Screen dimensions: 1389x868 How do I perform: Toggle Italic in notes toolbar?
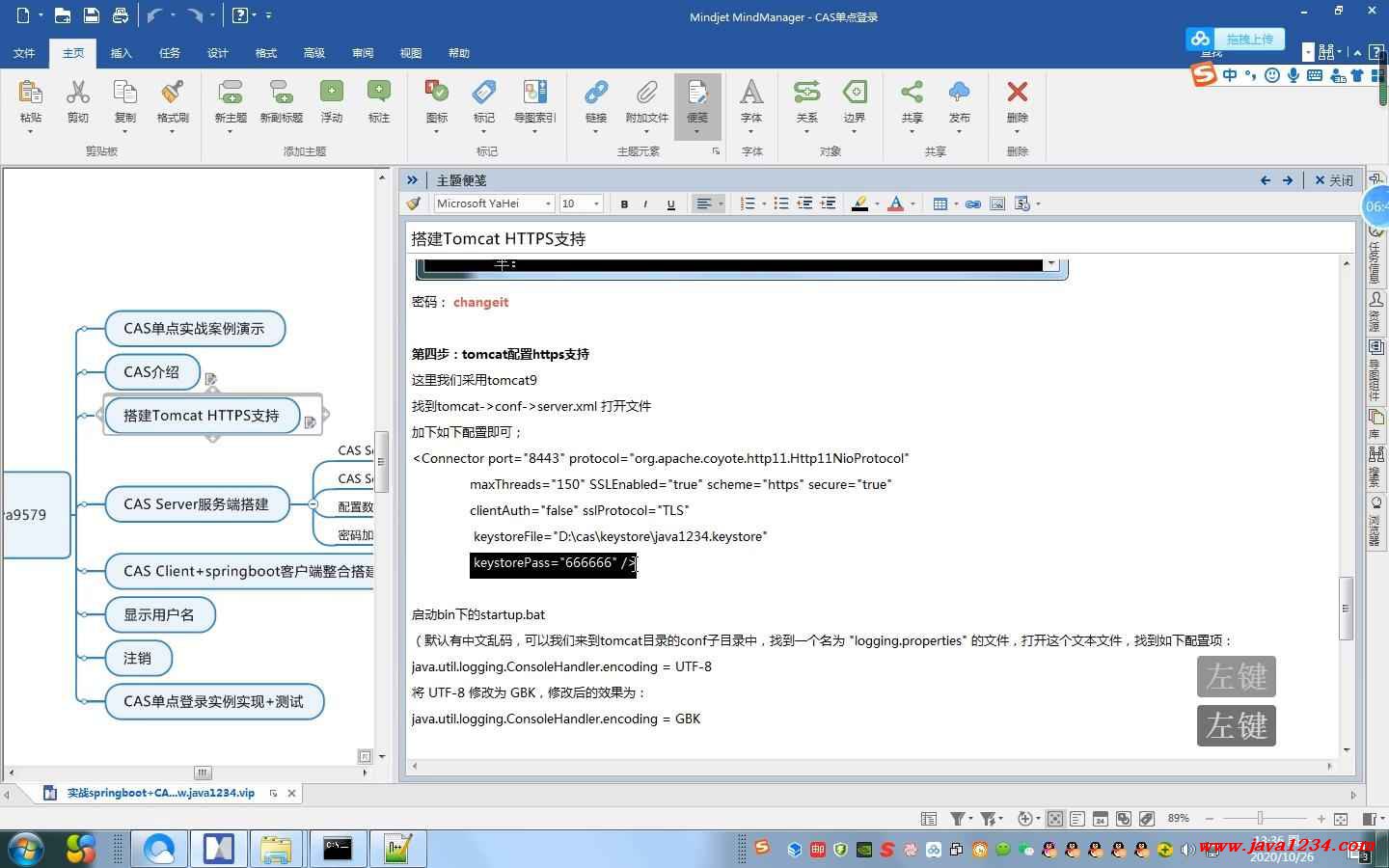[x=646, y=203]
